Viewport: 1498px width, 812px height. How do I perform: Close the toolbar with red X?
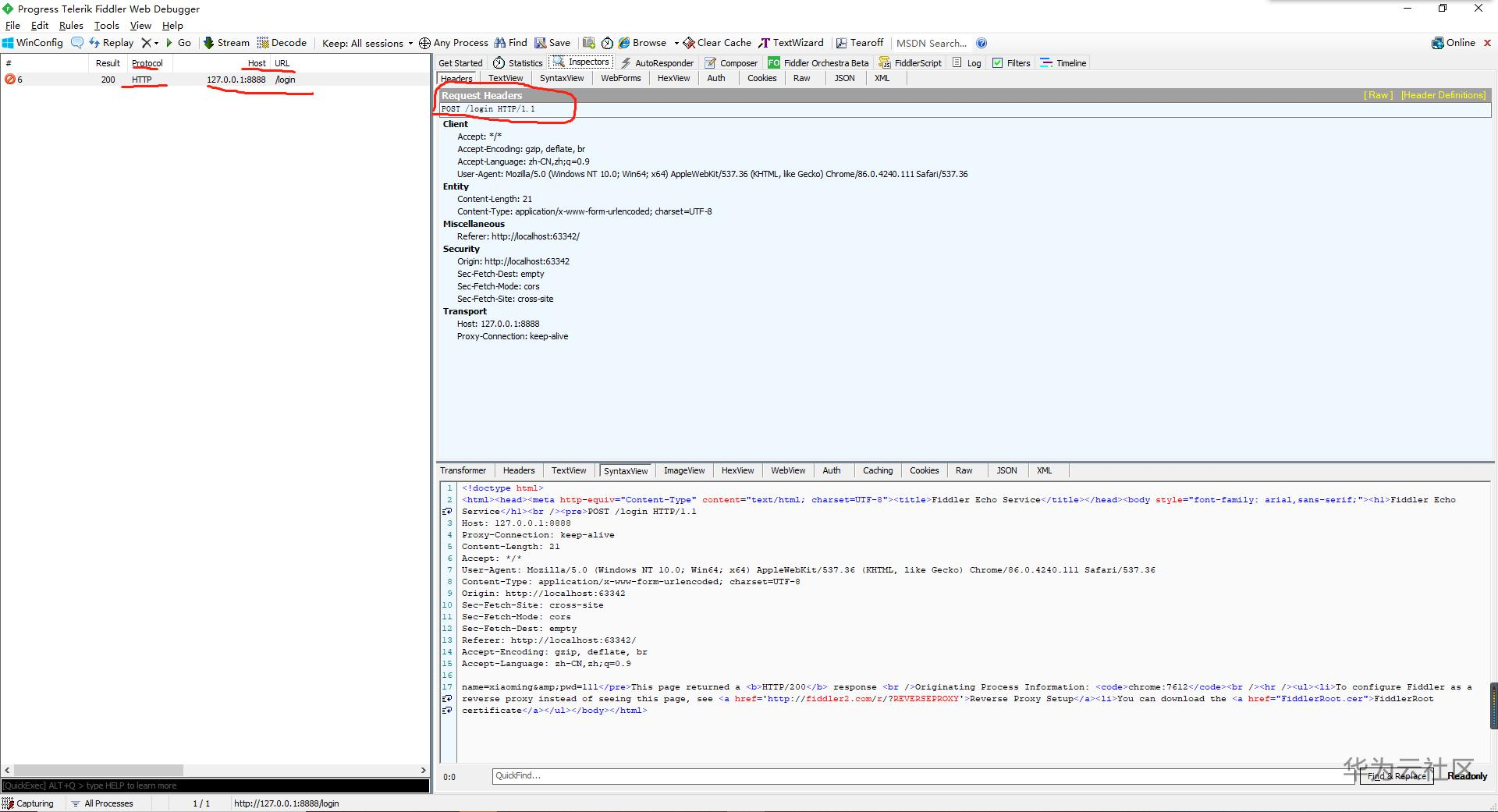[1487, 43]
